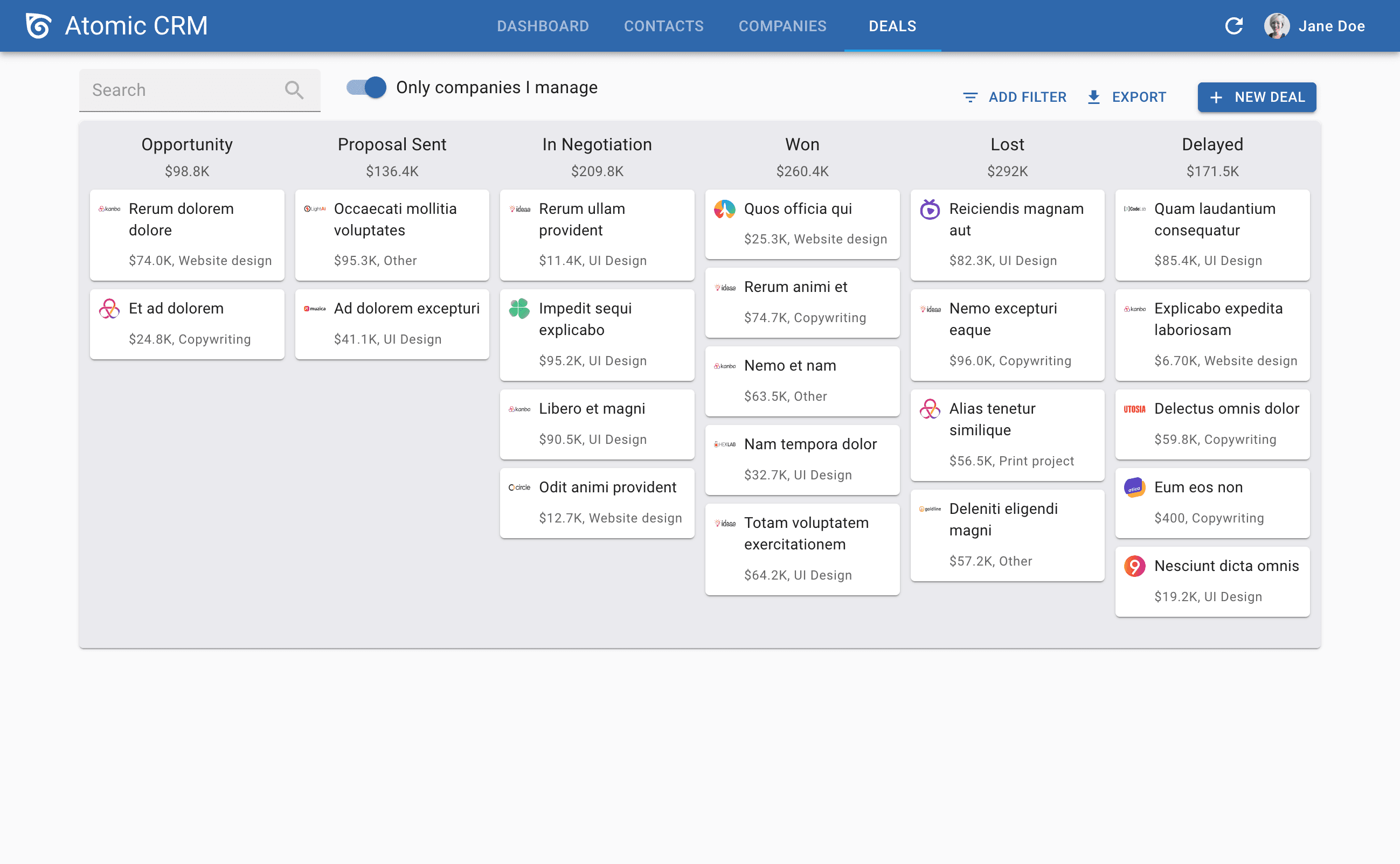Disable the 'Only companies I manage' switch

pyautogui.click(x=365, y=87)
